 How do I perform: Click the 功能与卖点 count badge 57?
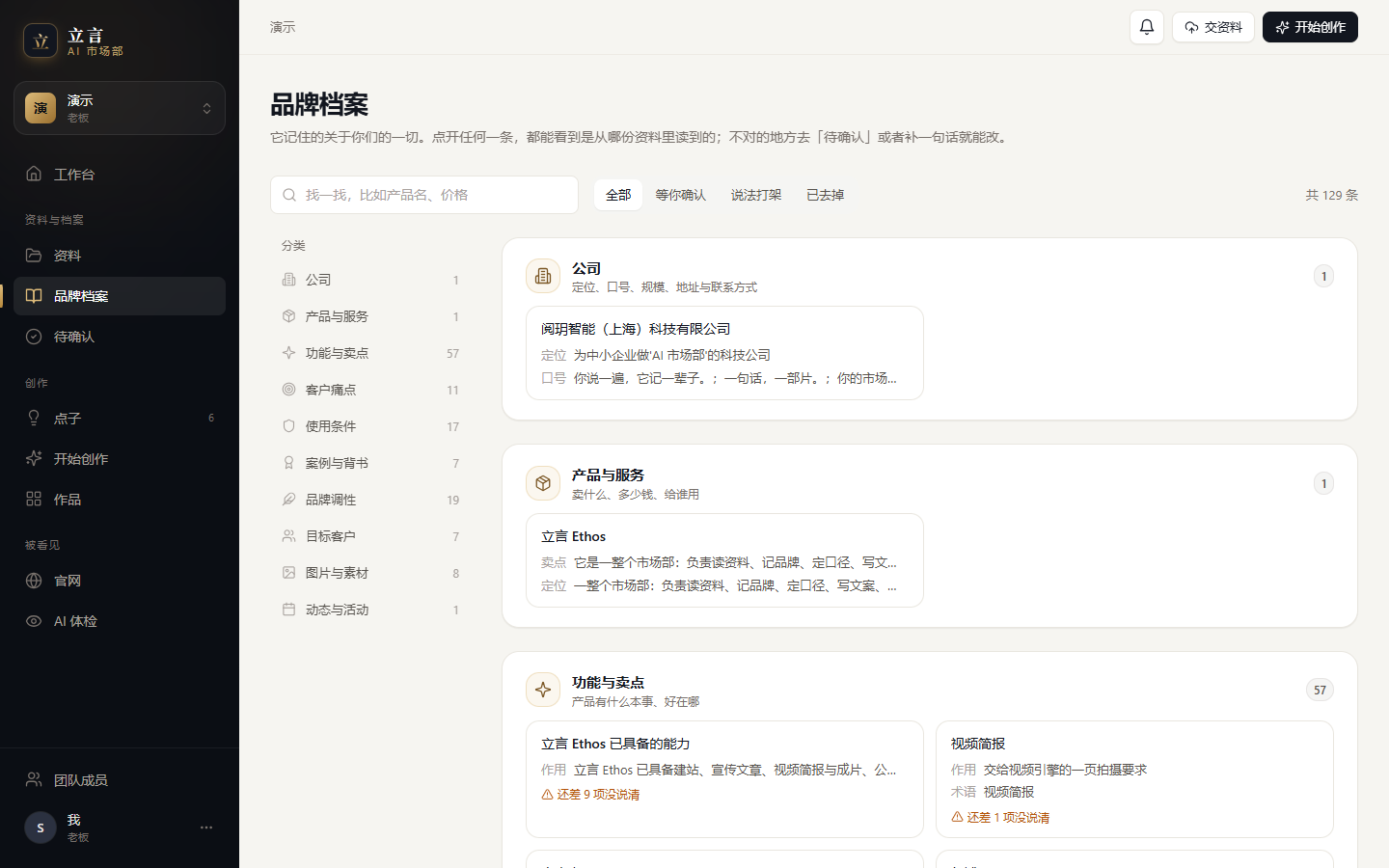pos(1320,690)
